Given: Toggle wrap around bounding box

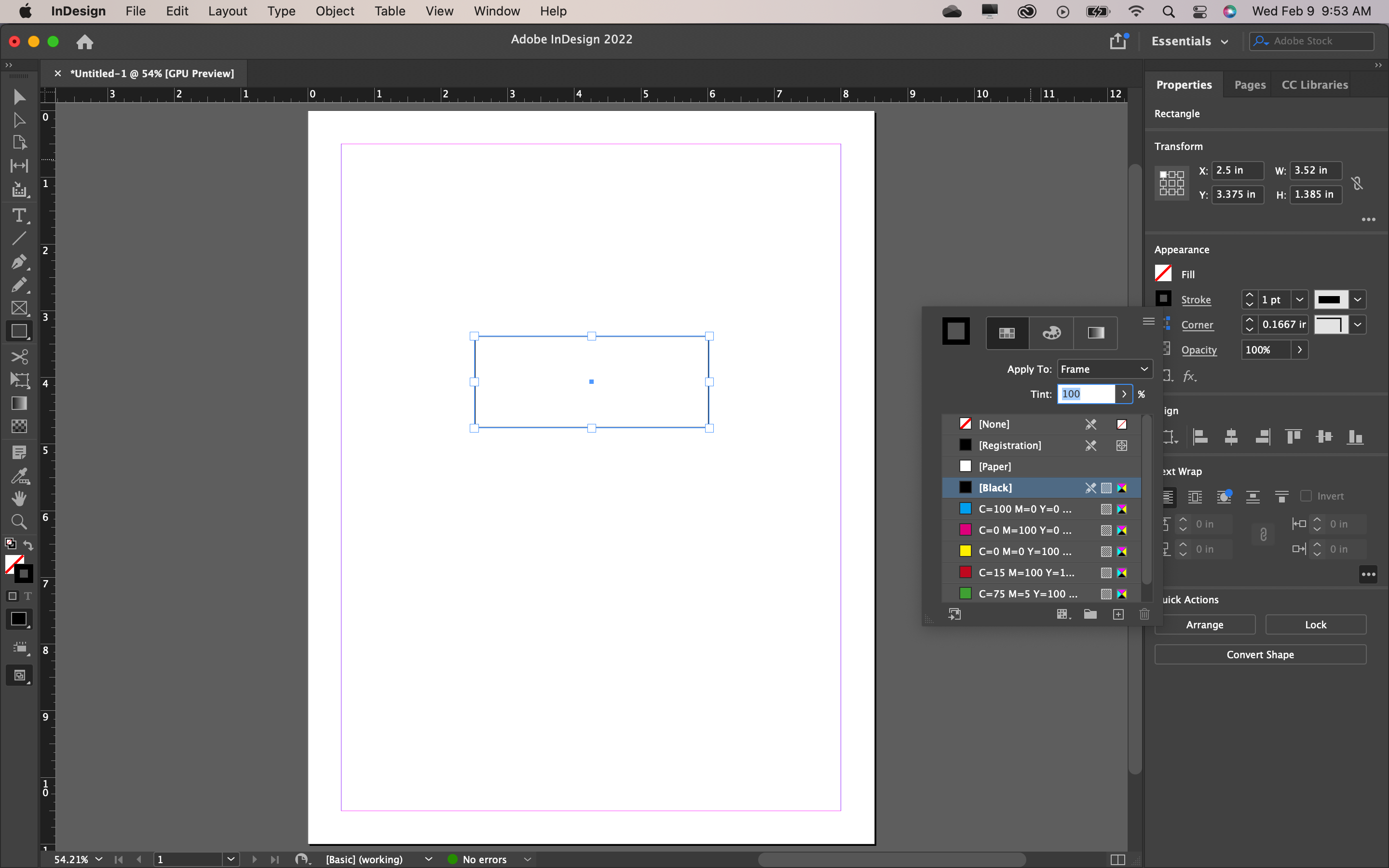Looking at the screenshot, I should (x=1195, y=496).
